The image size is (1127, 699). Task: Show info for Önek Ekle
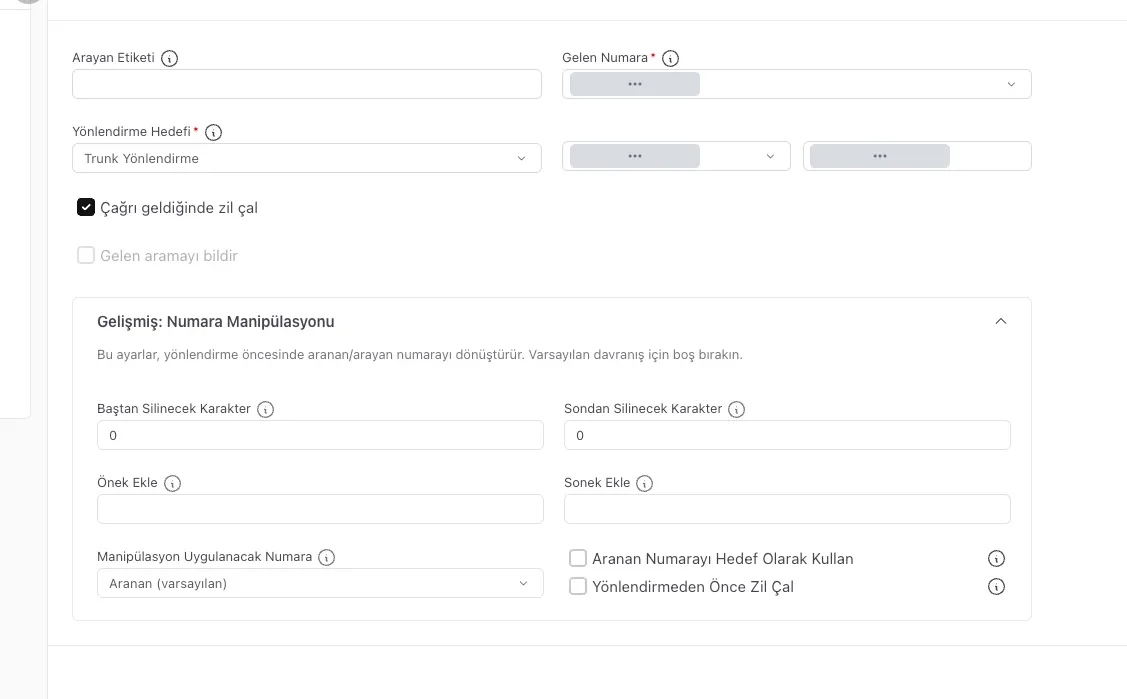[172, 483]
